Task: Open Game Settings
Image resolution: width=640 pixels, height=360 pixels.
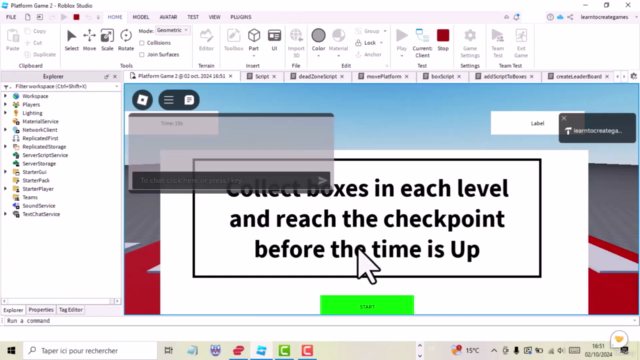Action: click(470, 42)
